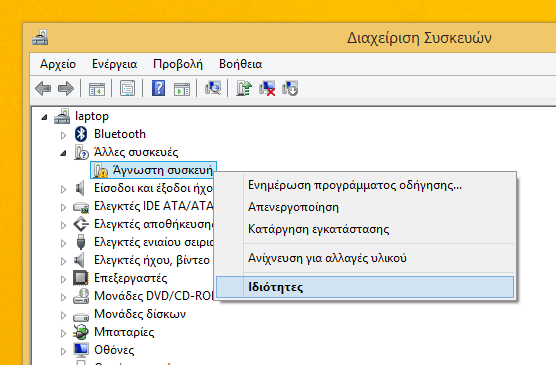Click the storage controllers icon
Image resolution: width=556 pixels, height=365 pixels.
pyautogui.click(x=81, y=224)
